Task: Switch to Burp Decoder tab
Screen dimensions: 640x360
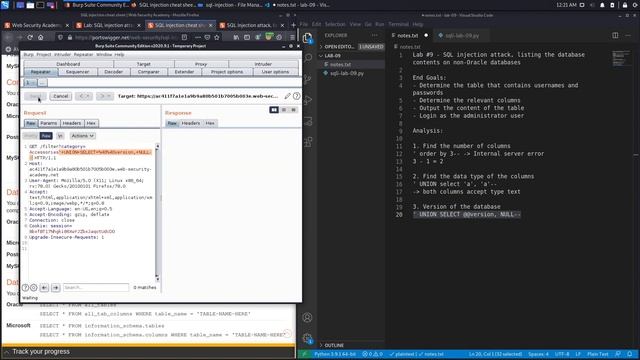Action: 113,72
